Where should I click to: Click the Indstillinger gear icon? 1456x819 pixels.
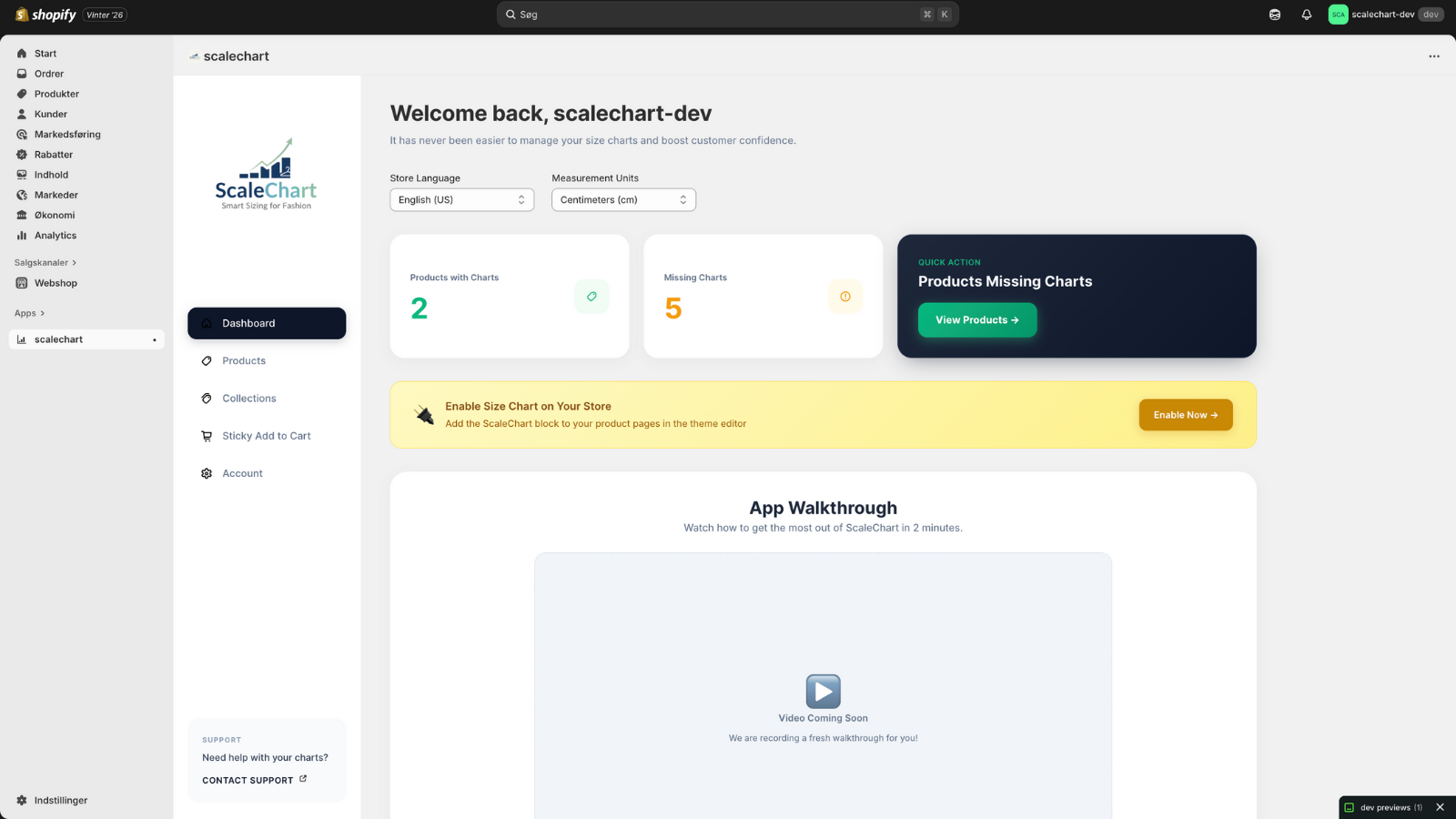click(22, 801)
